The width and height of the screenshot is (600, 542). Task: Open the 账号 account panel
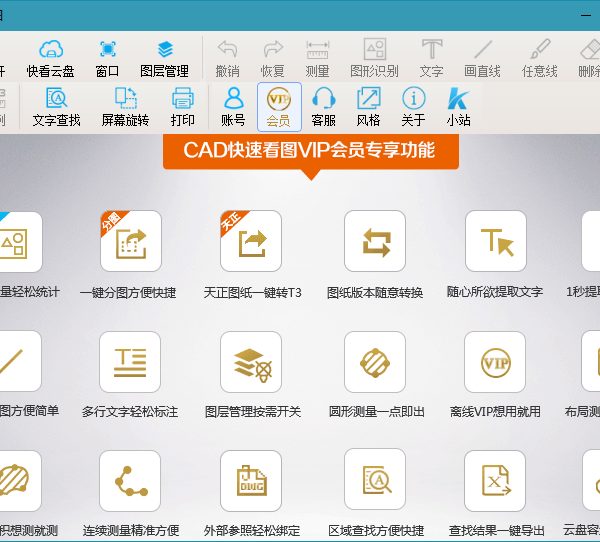pos(233,106)
